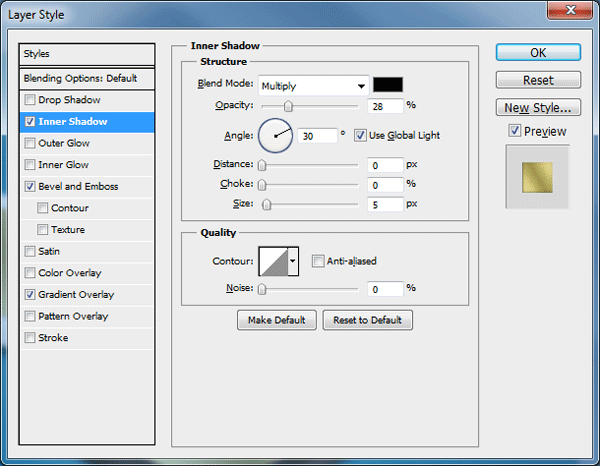Click the Reset button
The image size is (600, 466).
[x=538, y=80]
